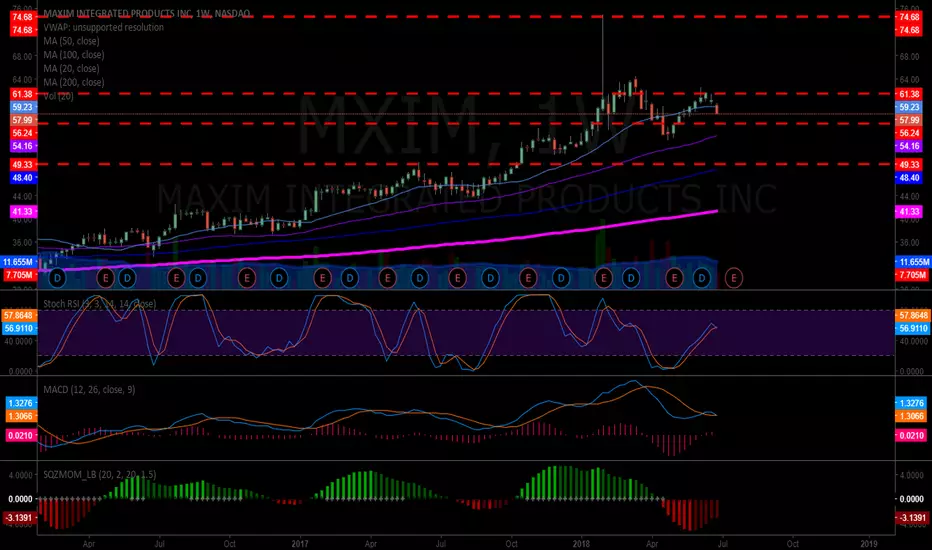Image resolution: width=932 pixels, height=550 pixels.
Task: Select the MACD (12, 26, close, 9) legend
Action: 89,389
